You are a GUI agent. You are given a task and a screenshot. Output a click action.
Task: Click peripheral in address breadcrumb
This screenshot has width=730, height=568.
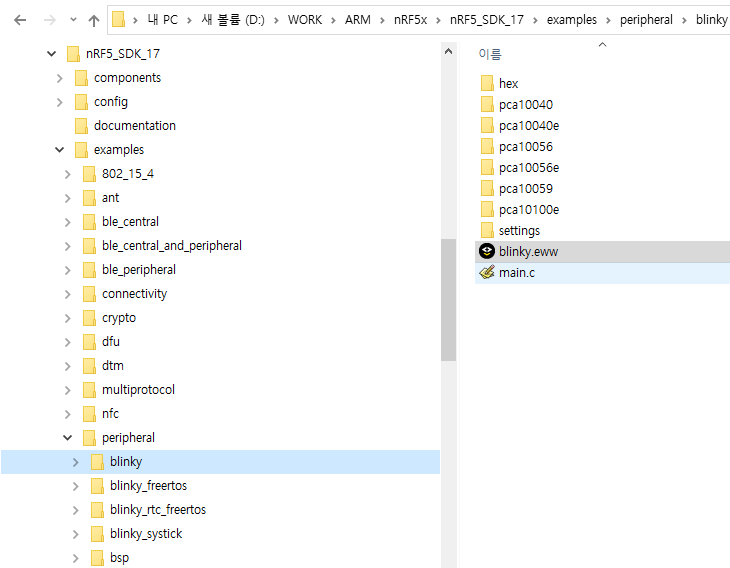coord(646,20)
